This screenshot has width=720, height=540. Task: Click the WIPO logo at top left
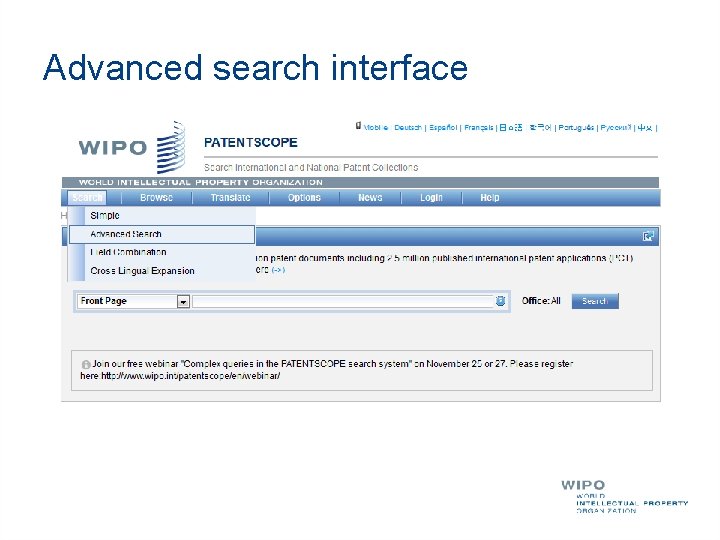(132, 147)
